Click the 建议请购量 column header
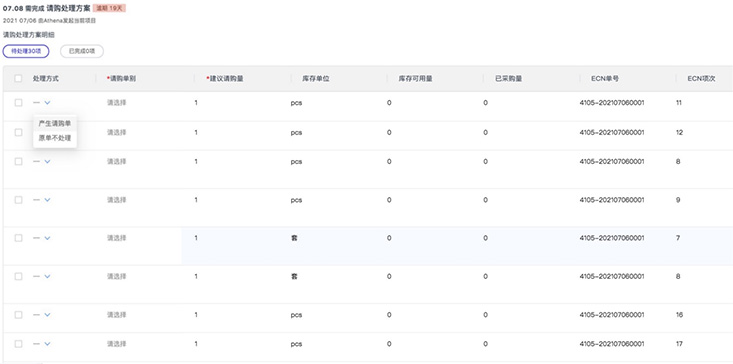Screen dimensions: 733x364 tap(226, 79)
